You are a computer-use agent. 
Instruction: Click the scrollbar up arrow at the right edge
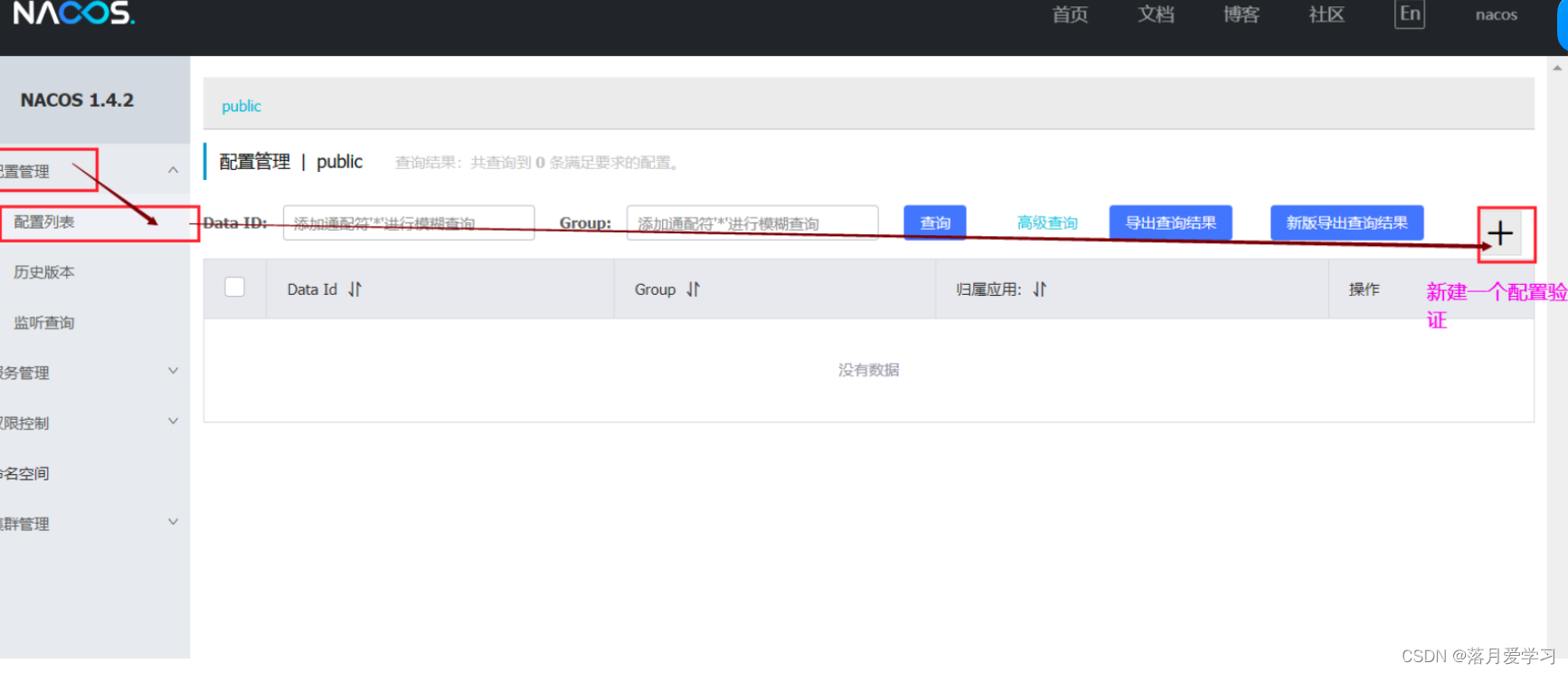(1557, 68)
